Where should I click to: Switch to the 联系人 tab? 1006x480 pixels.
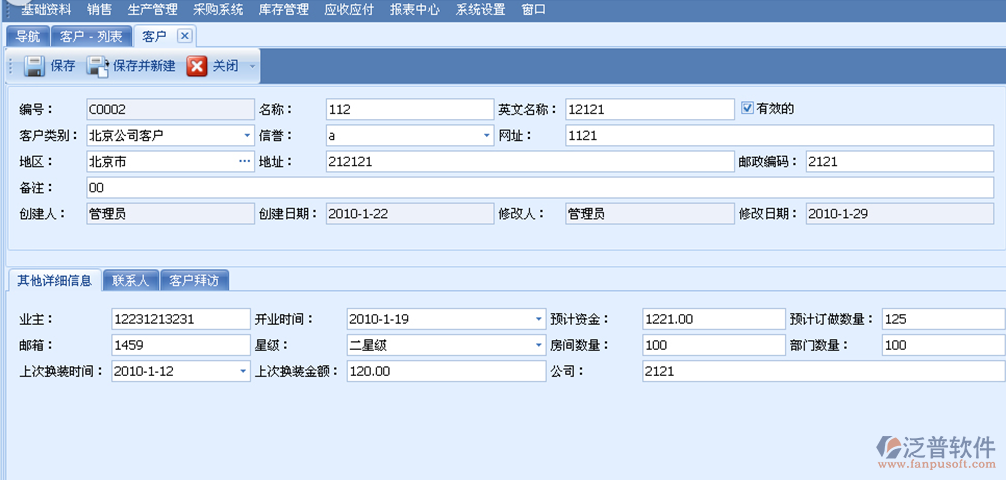coord(130,280)
